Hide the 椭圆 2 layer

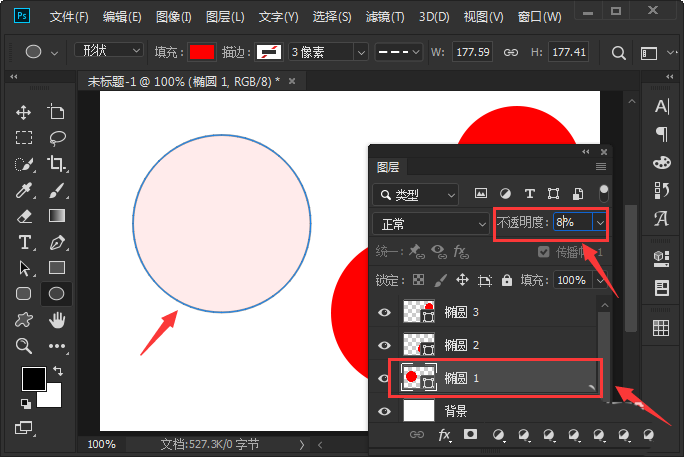[x=384, y=345]
